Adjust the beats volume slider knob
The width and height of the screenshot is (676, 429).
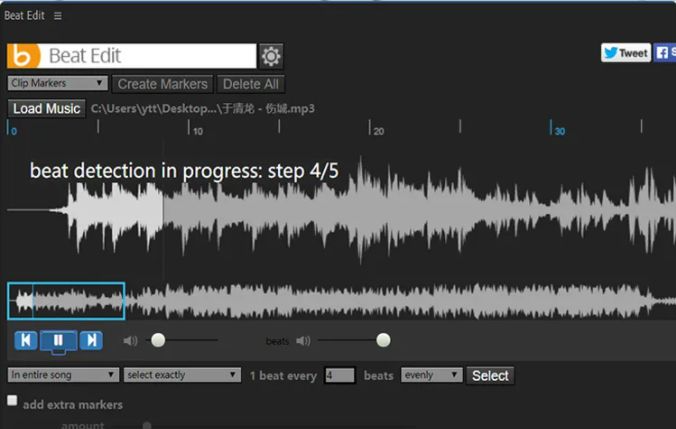[x=383, y=340]
